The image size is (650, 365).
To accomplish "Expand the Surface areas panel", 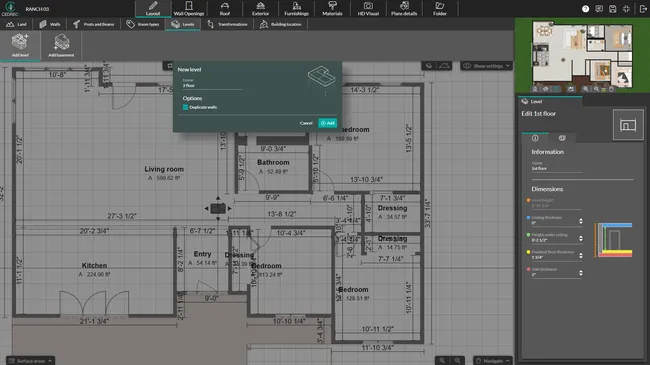I will [30, 360].
